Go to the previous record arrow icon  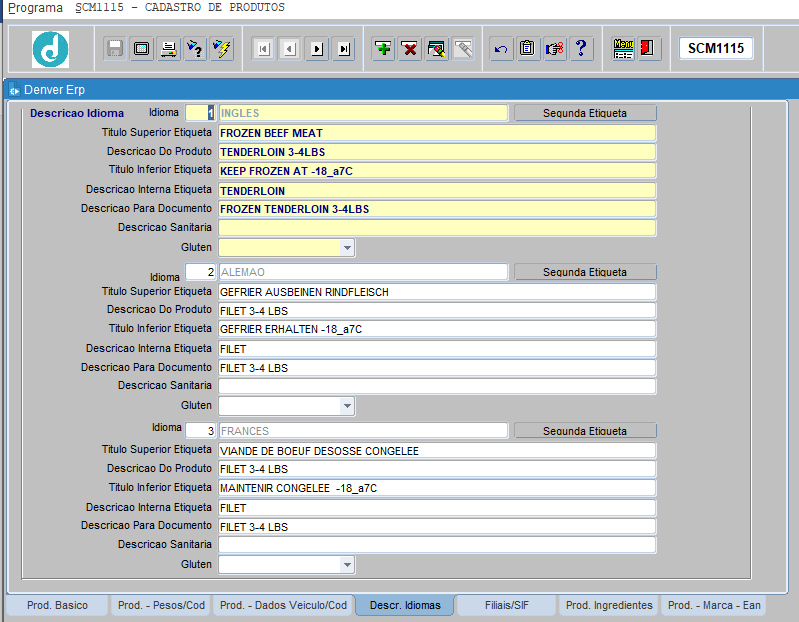click(290, 49)
